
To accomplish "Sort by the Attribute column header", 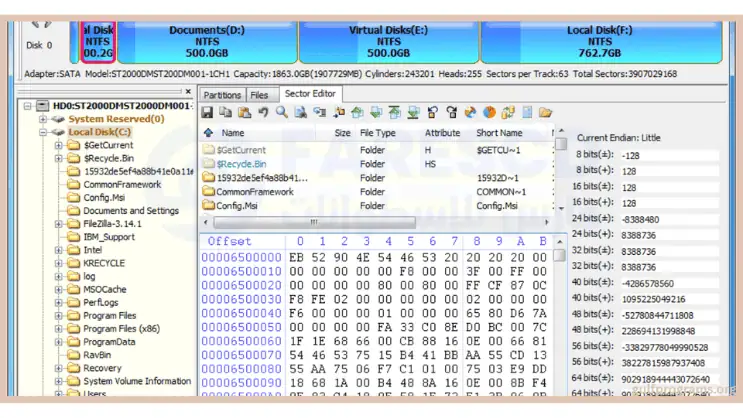I will (x=442, y=133).
